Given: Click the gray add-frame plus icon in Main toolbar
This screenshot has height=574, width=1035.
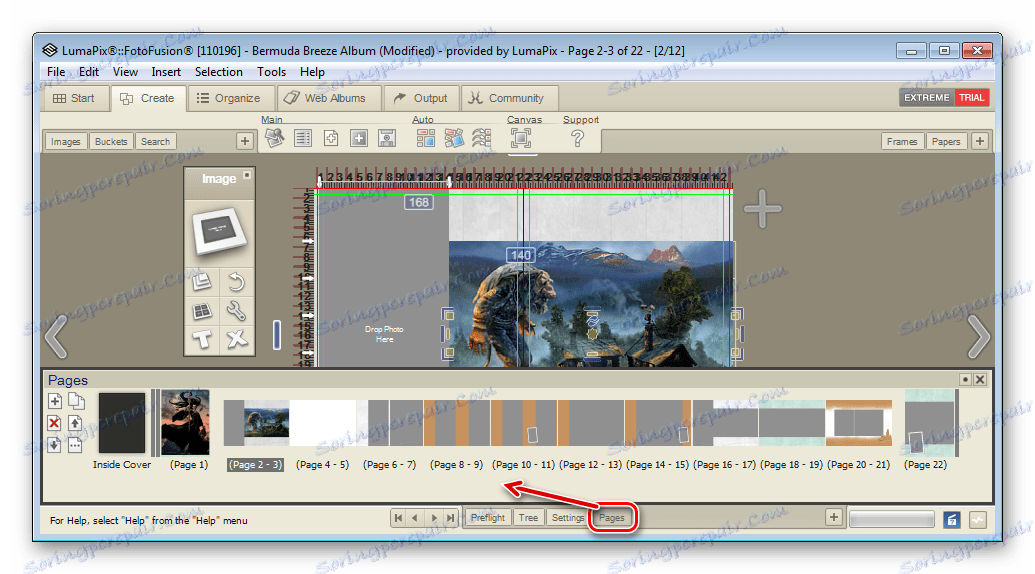Looking at the screenshot, I should click(359, 138).
